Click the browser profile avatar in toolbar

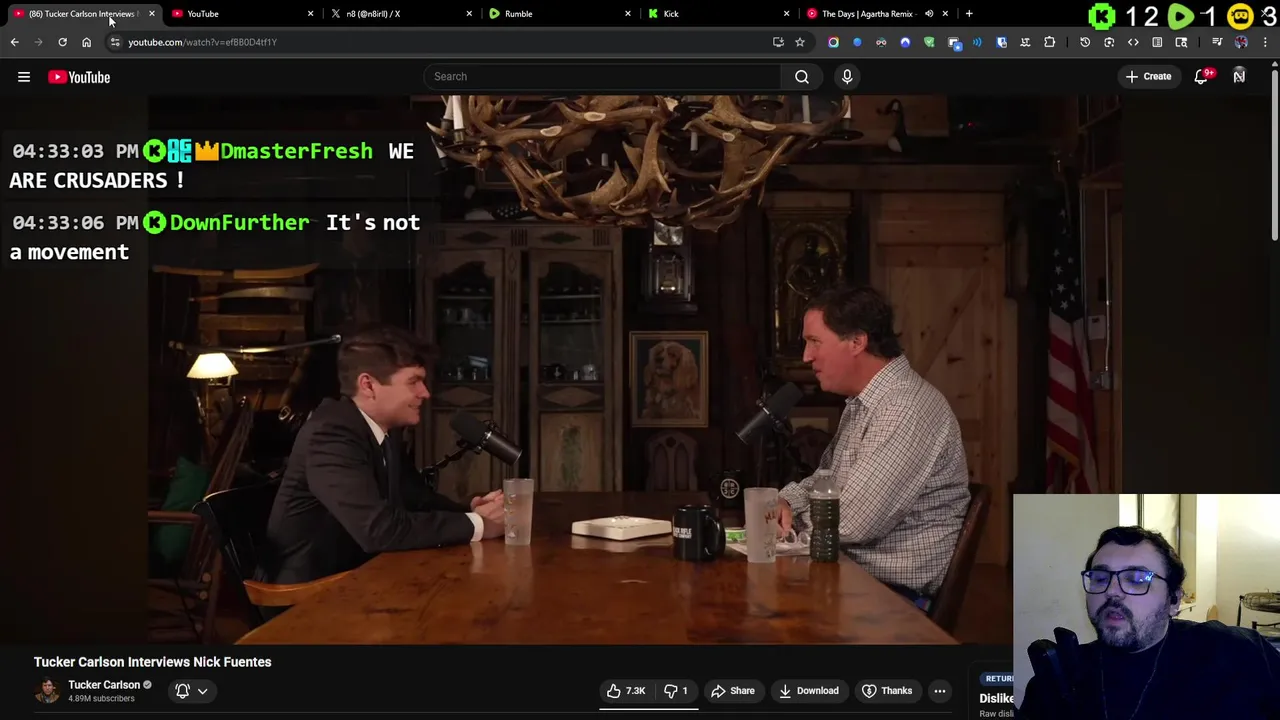pos(1241,42)
